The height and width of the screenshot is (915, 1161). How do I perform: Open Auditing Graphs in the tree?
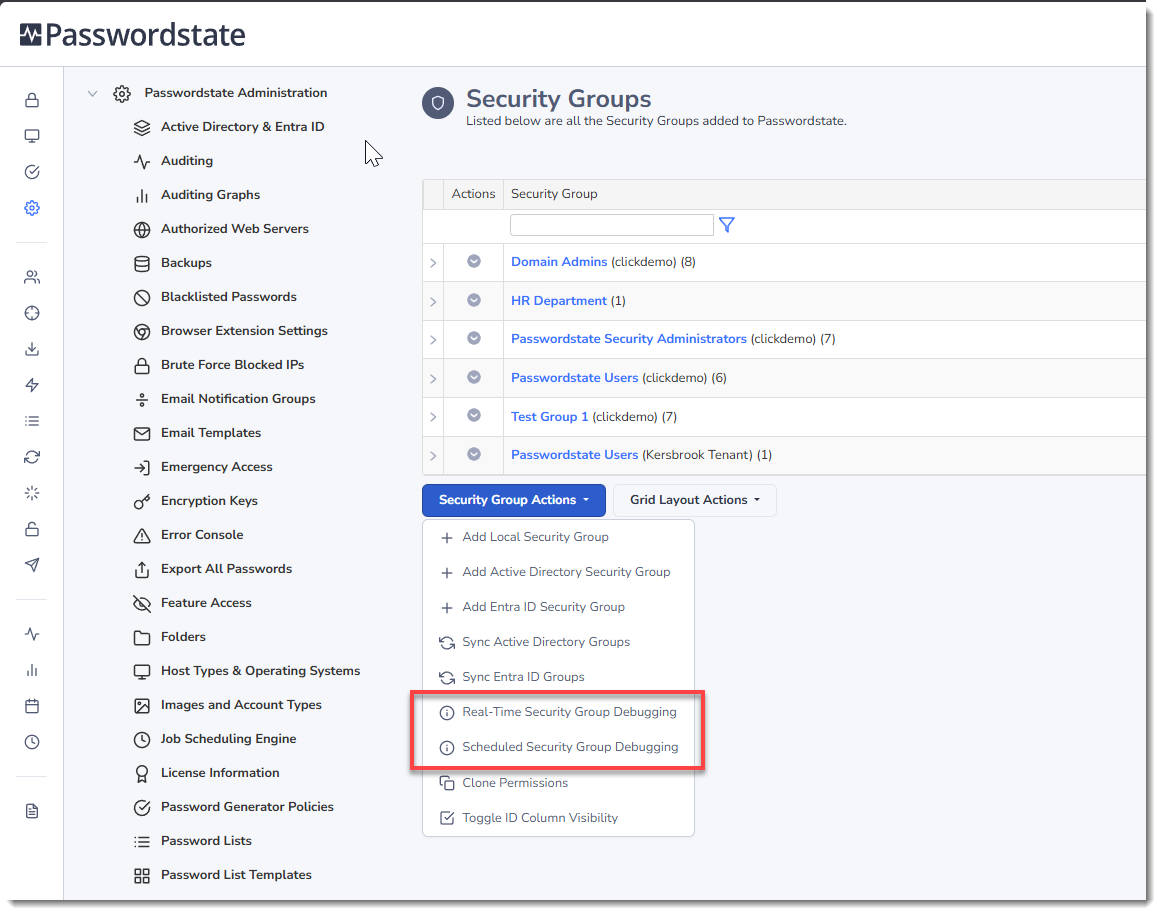pyautogui.click(x=210, y=195)
